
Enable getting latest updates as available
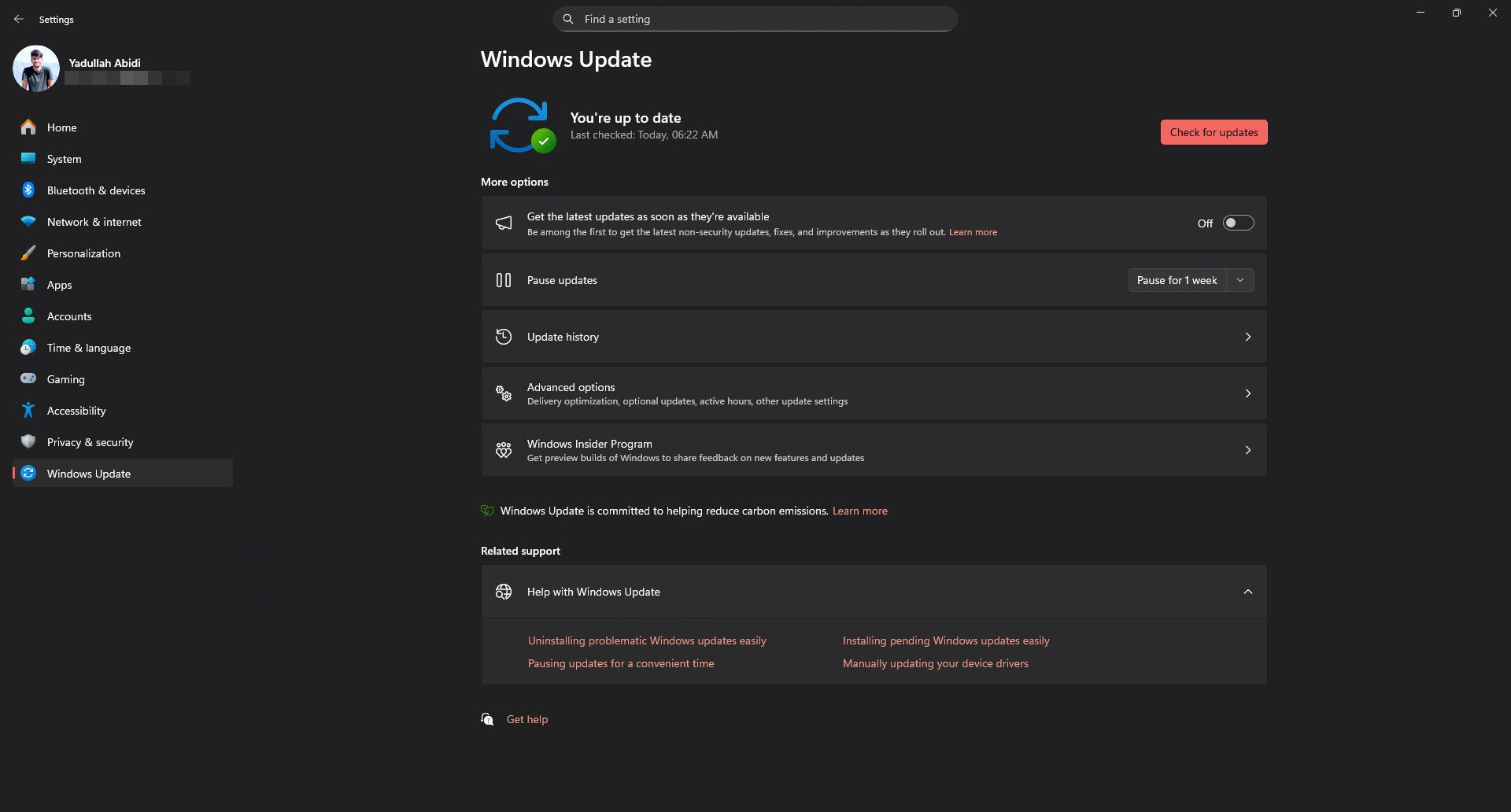click(x=1237, y=223)
